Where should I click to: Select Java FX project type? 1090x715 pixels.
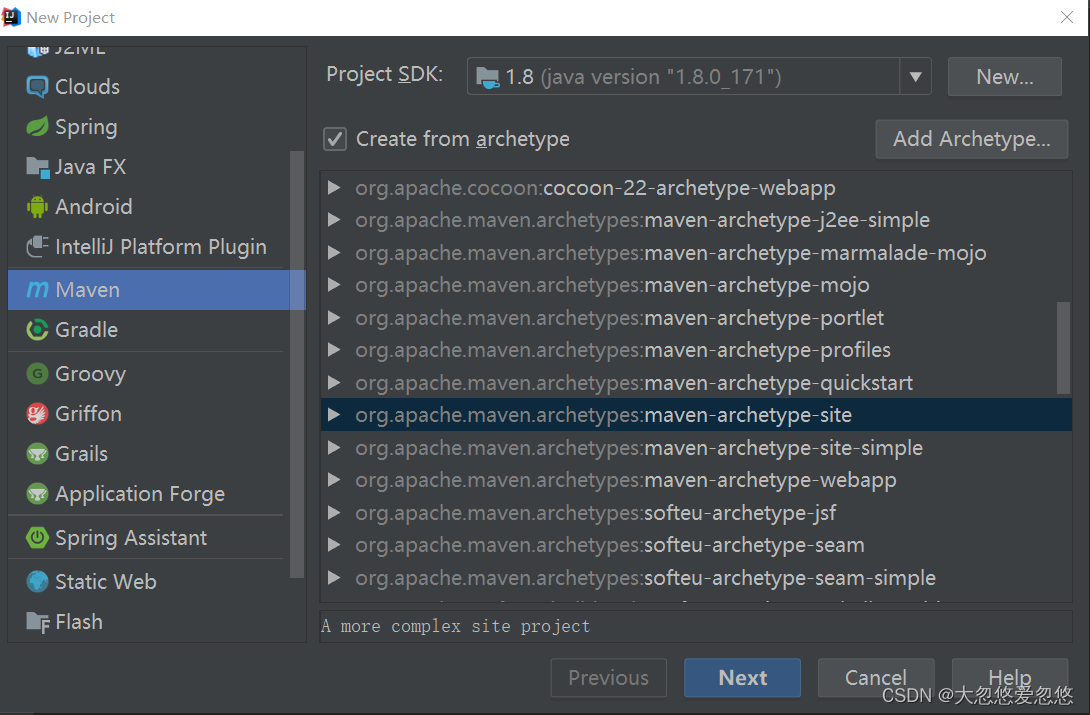[x=149, y=167]
